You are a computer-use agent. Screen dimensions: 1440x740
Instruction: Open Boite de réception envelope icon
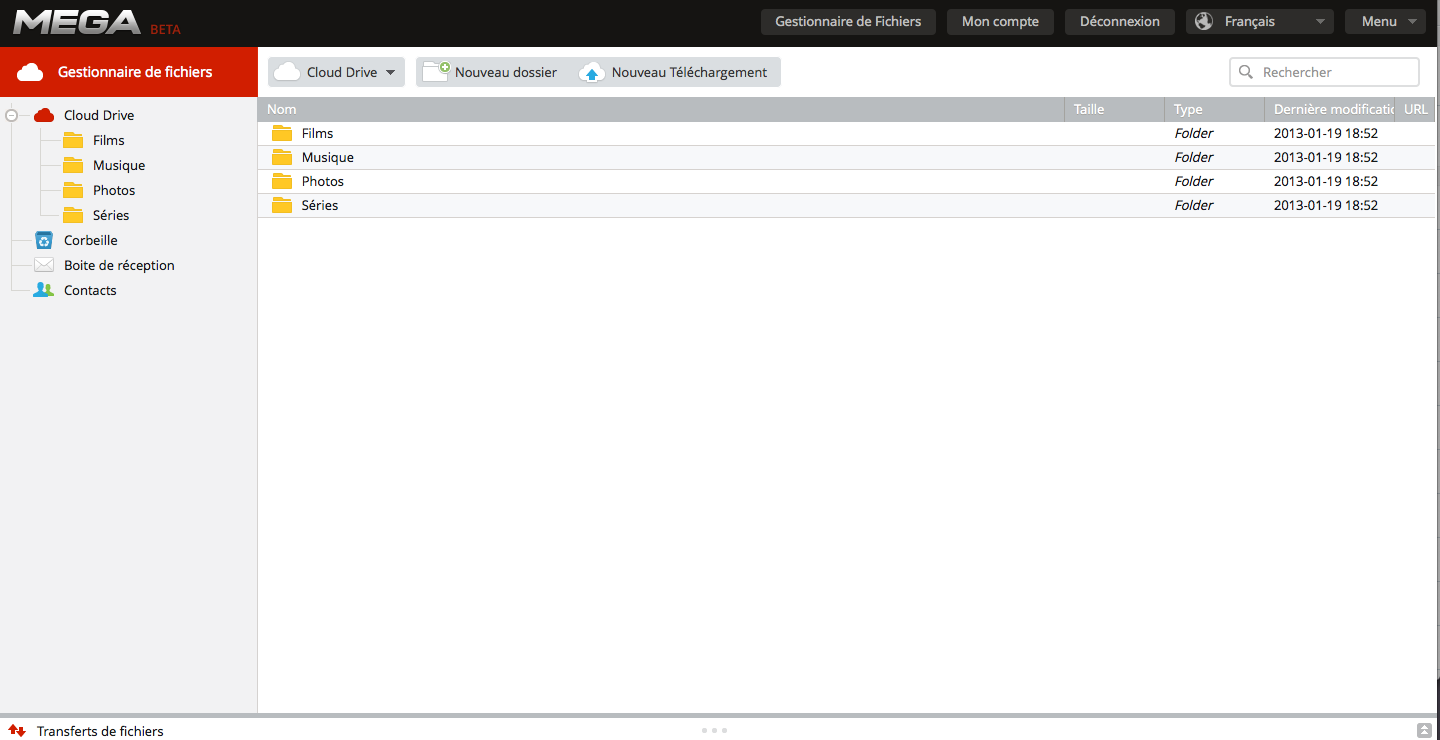pos(44,265)
